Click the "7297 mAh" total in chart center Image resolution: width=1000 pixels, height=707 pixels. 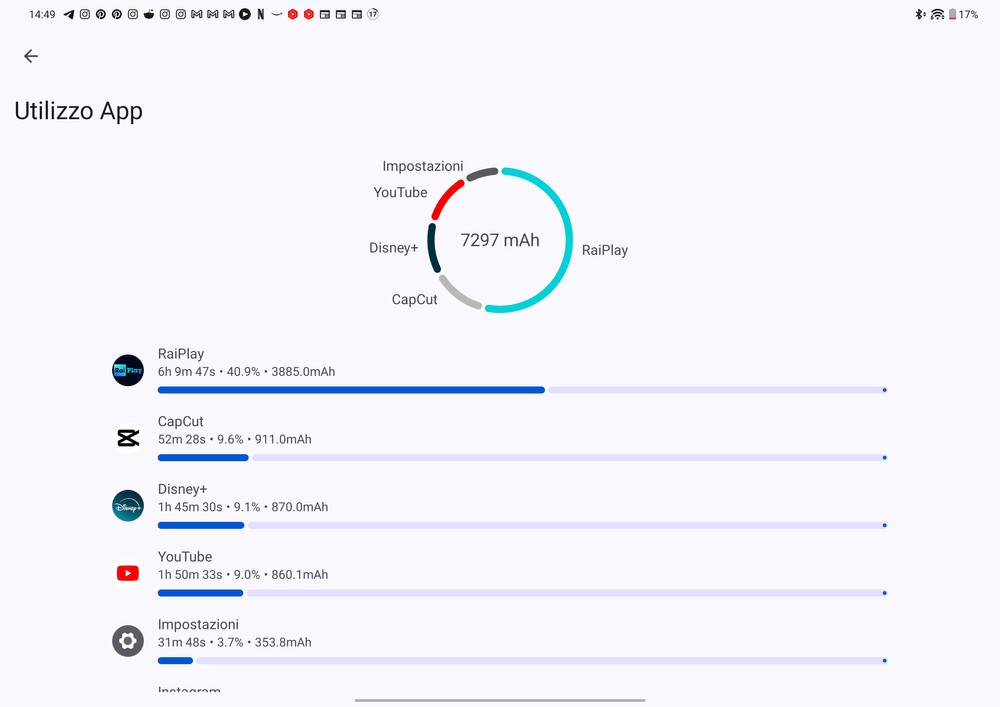pos(500,240)
